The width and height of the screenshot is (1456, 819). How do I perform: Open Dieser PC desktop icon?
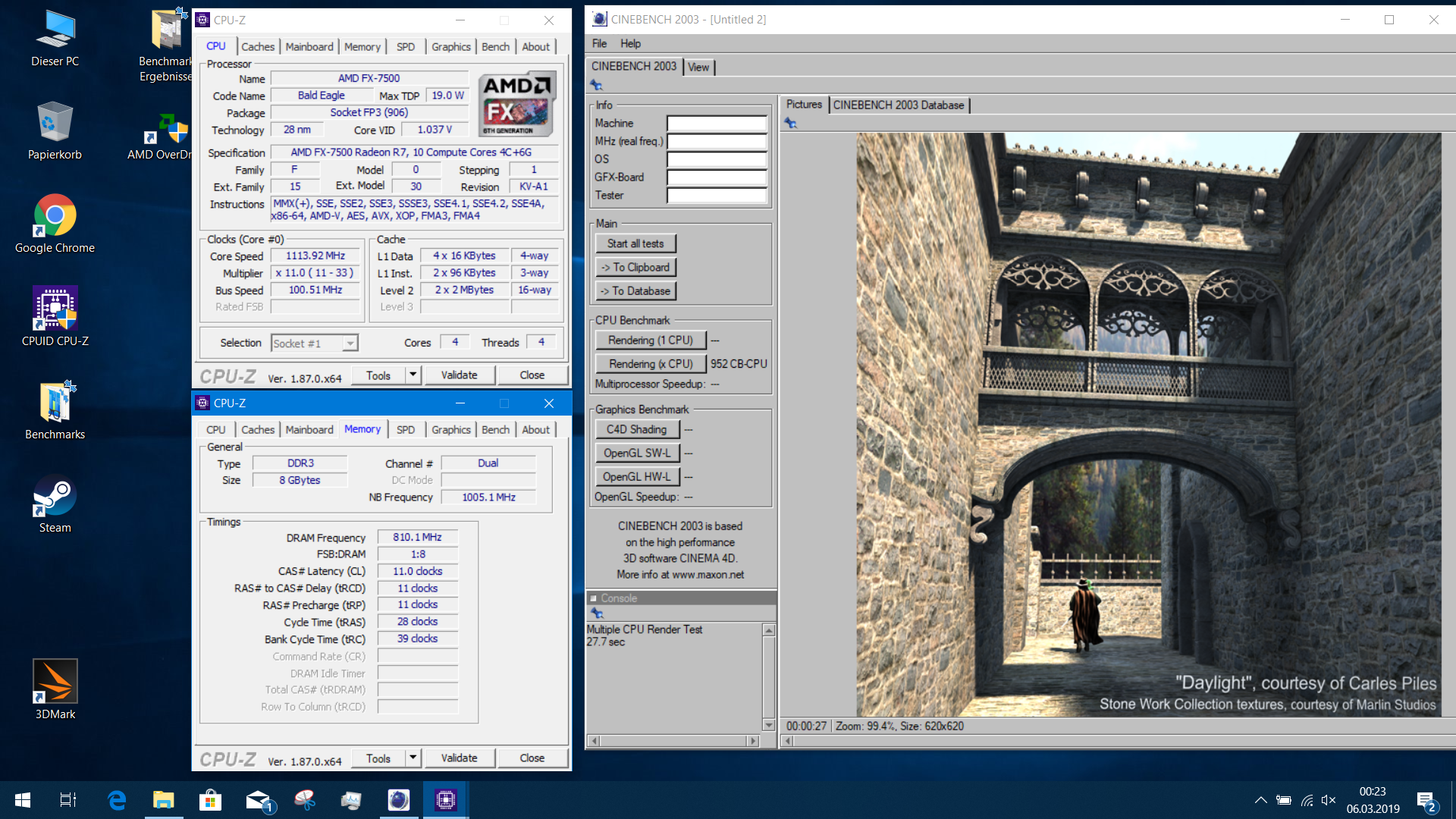(x=55, y=39)
